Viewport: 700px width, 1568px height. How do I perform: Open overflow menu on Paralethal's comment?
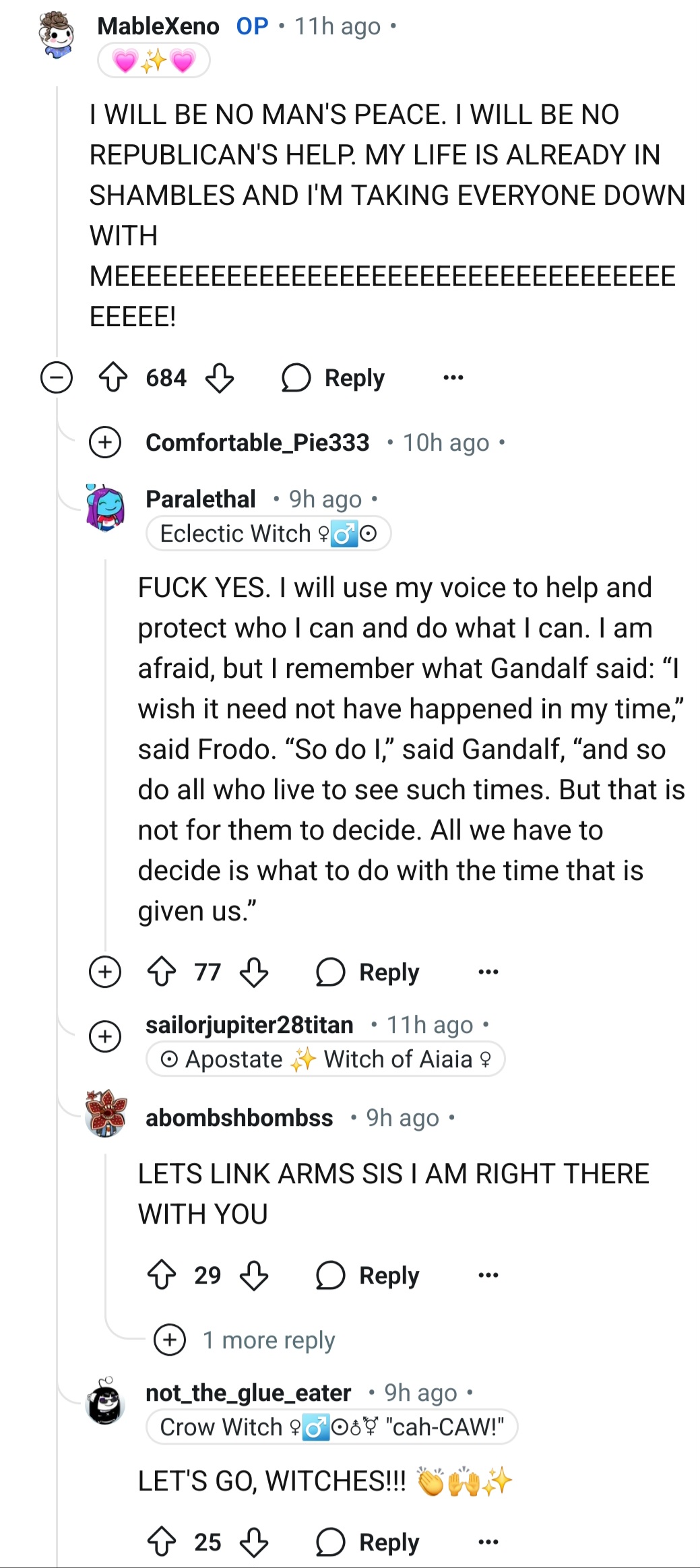488,972
